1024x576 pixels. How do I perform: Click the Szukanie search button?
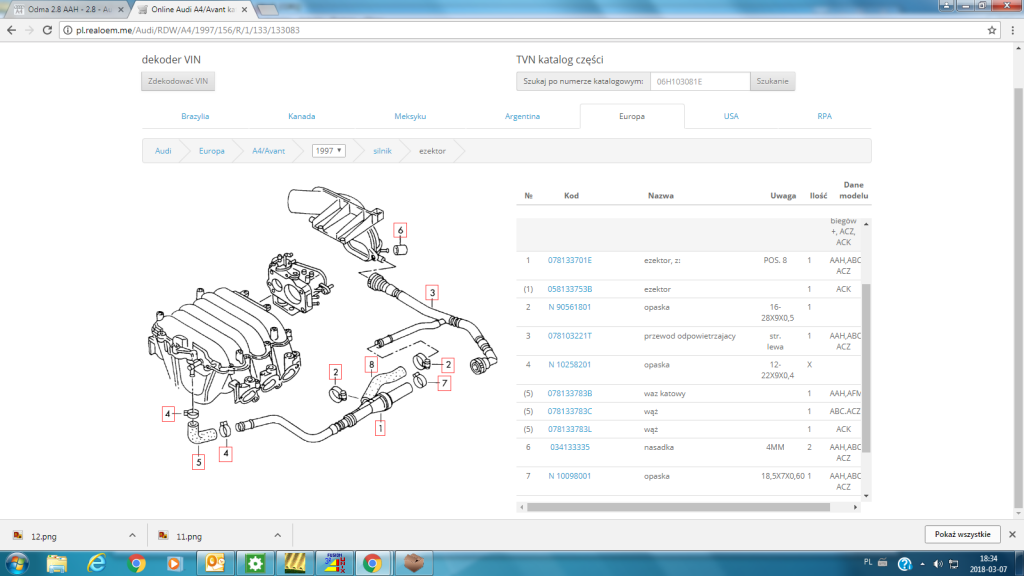click(773, 82)
